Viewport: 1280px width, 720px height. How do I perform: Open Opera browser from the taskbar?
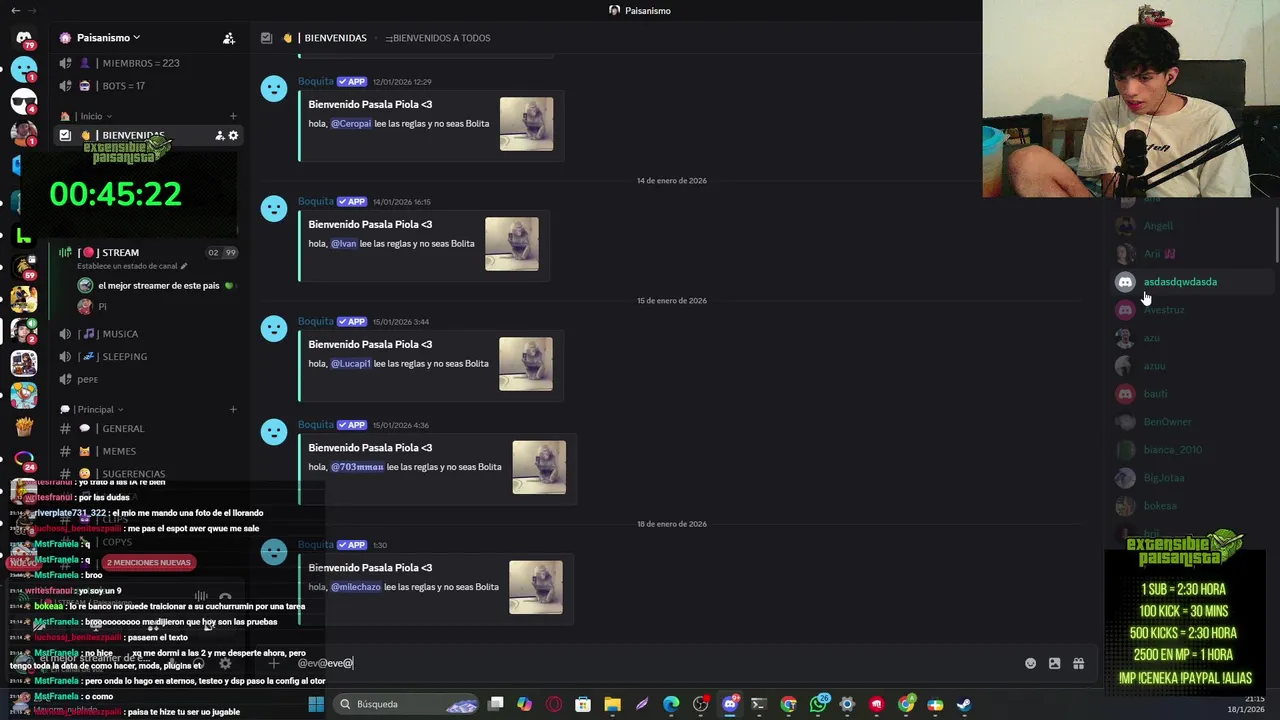[553, 704]
